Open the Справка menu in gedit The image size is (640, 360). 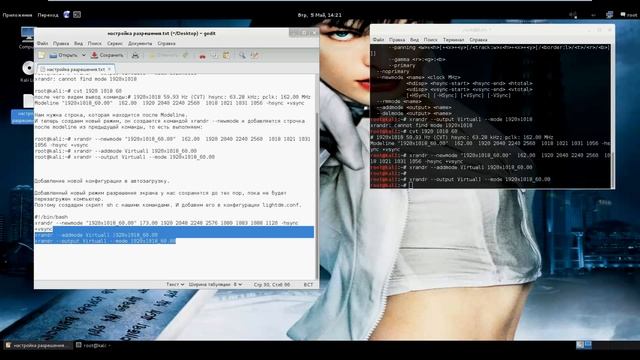click(167, 43)
